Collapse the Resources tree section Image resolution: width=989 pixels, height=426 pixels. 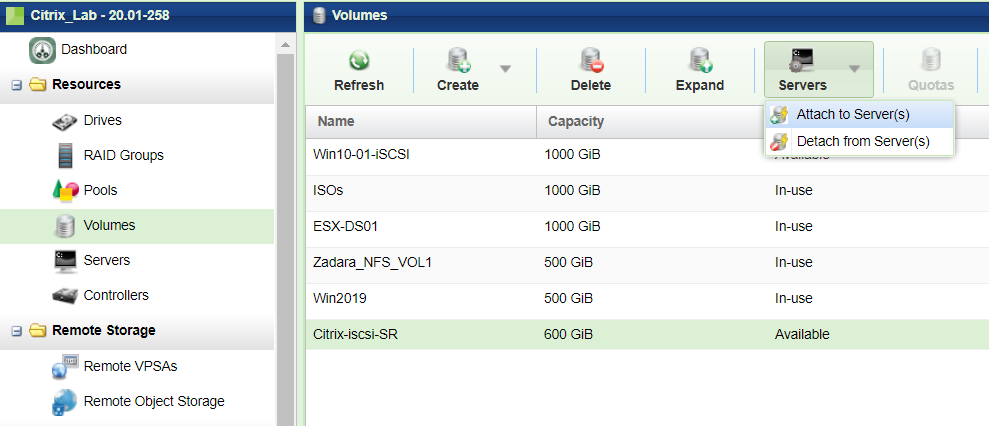[x=17, y=85]
